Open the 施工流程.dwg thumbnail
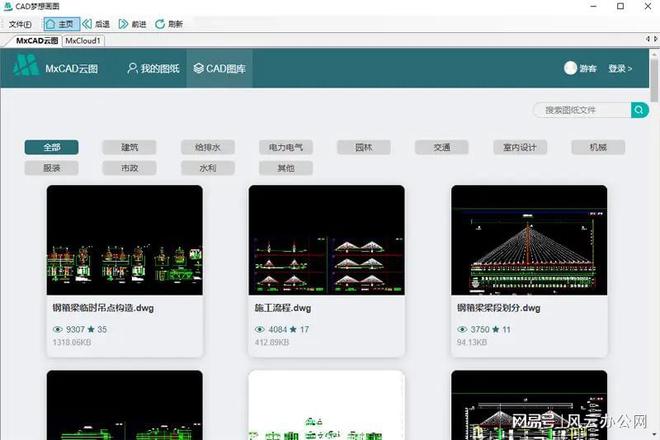This screenshot has width=660, height=440. [x=327, y=240]
